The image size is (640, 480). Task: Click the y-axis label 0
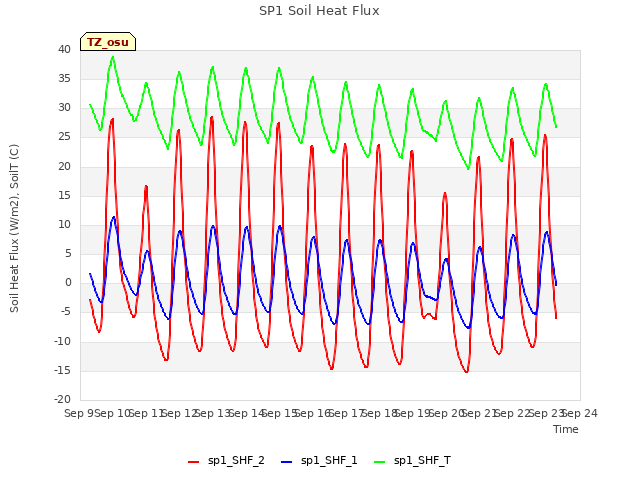pos(68,282)
